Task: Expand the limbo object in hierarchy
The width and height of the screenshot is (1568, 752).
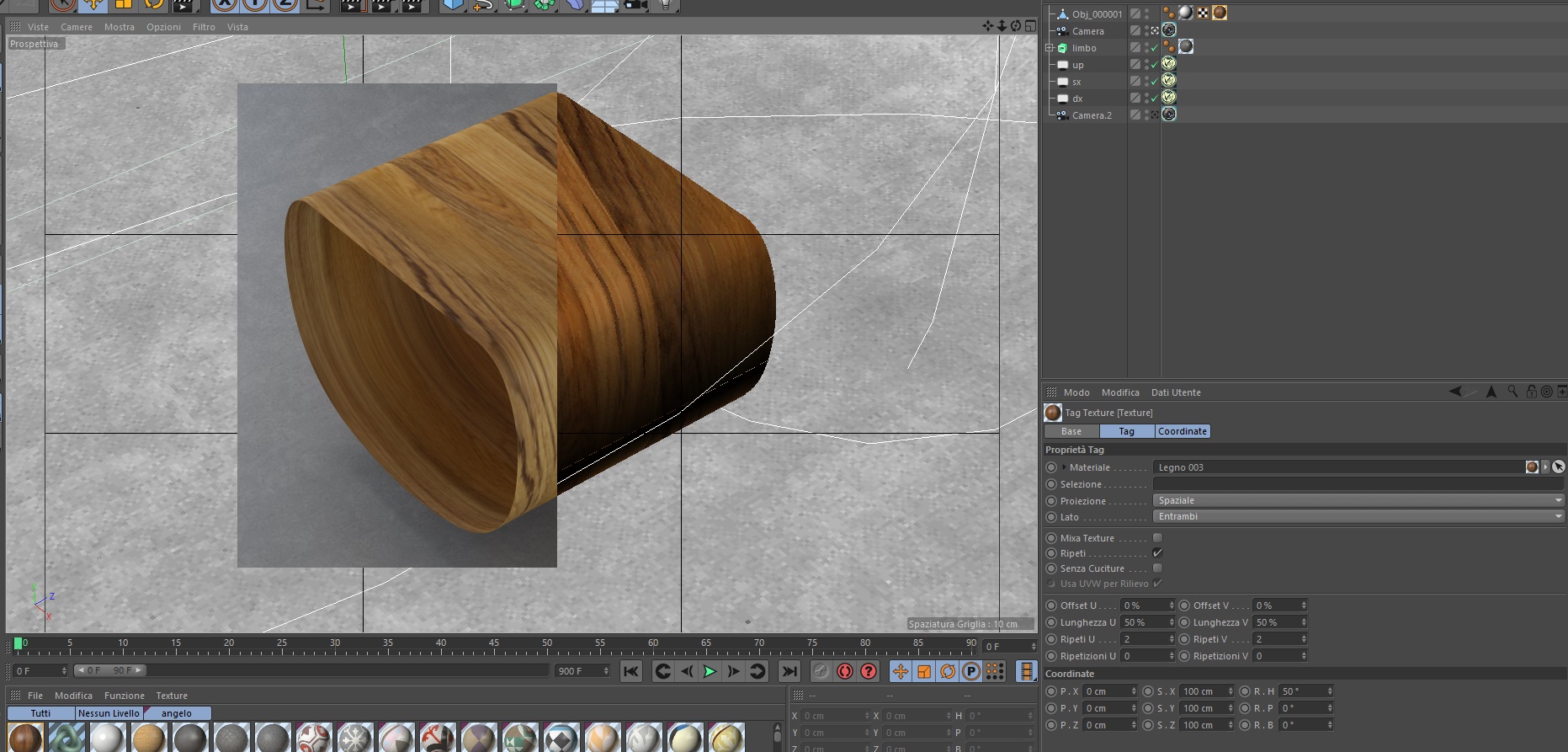Action: [x=1050, y=48]
